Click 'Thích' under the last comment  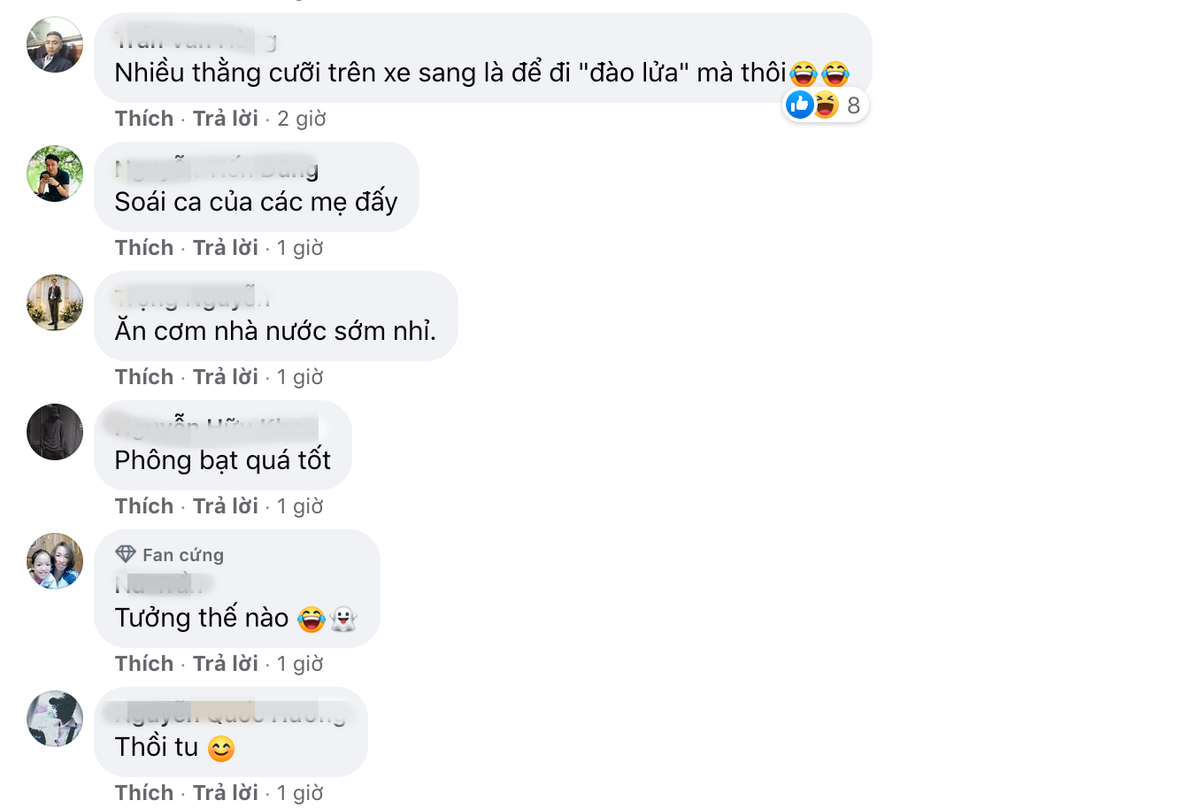[x=143, y=792]
